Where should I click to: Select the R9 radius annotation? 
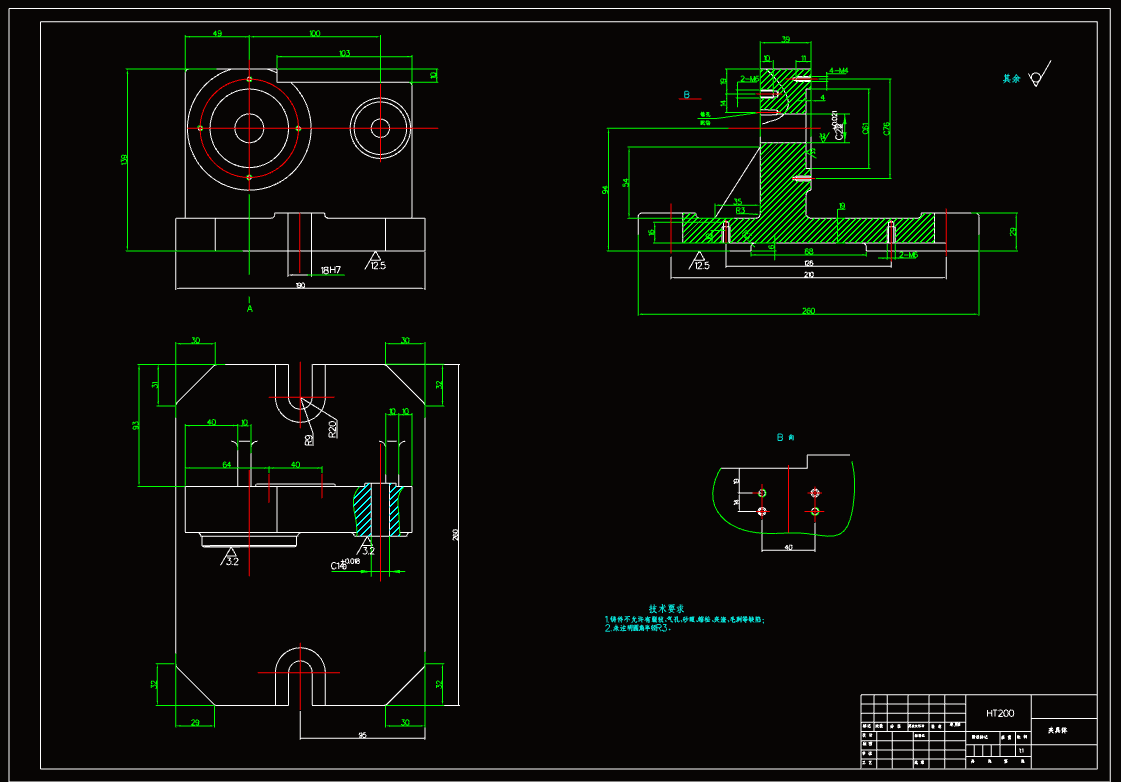coord(309,440)
